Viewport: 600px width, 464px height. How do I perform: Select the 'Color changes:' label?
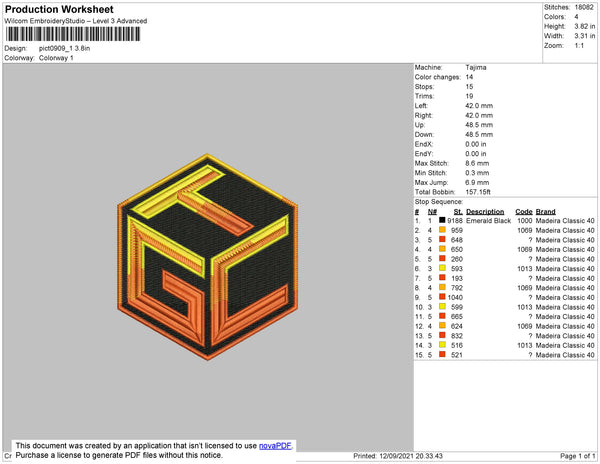437,77
